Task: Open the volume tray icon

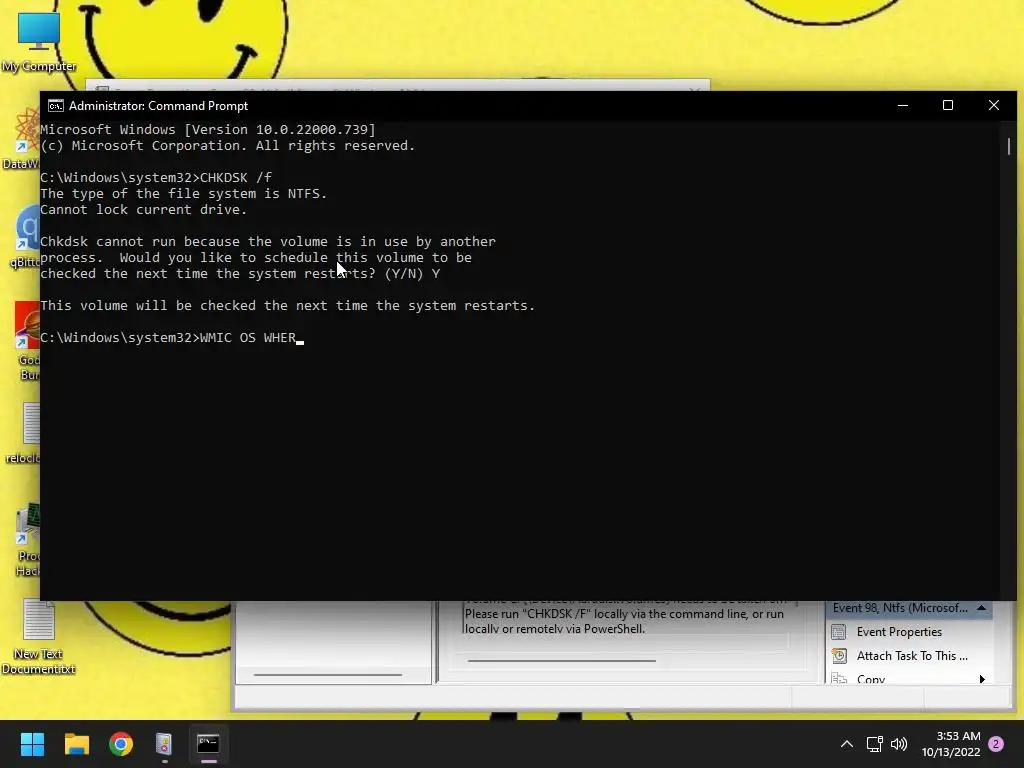Action: (899, 744)
